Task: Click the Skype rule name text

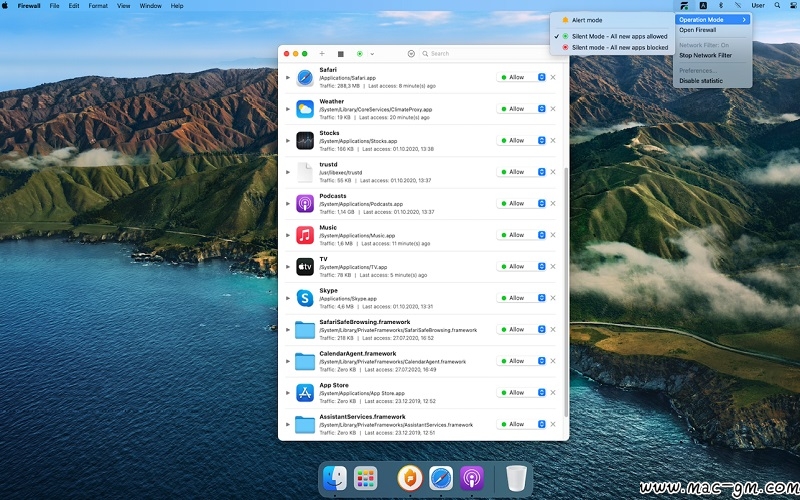Action: click(329, 291)
